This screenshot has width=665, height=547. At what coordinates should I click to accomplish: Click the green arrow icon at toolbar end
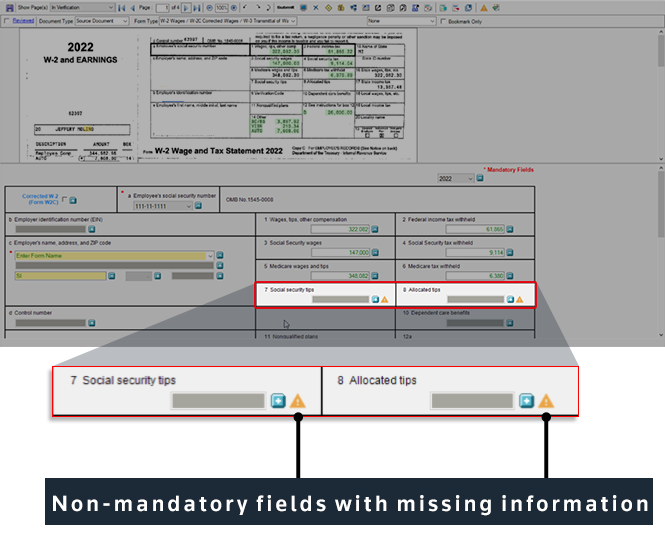[x=496, y=8]
